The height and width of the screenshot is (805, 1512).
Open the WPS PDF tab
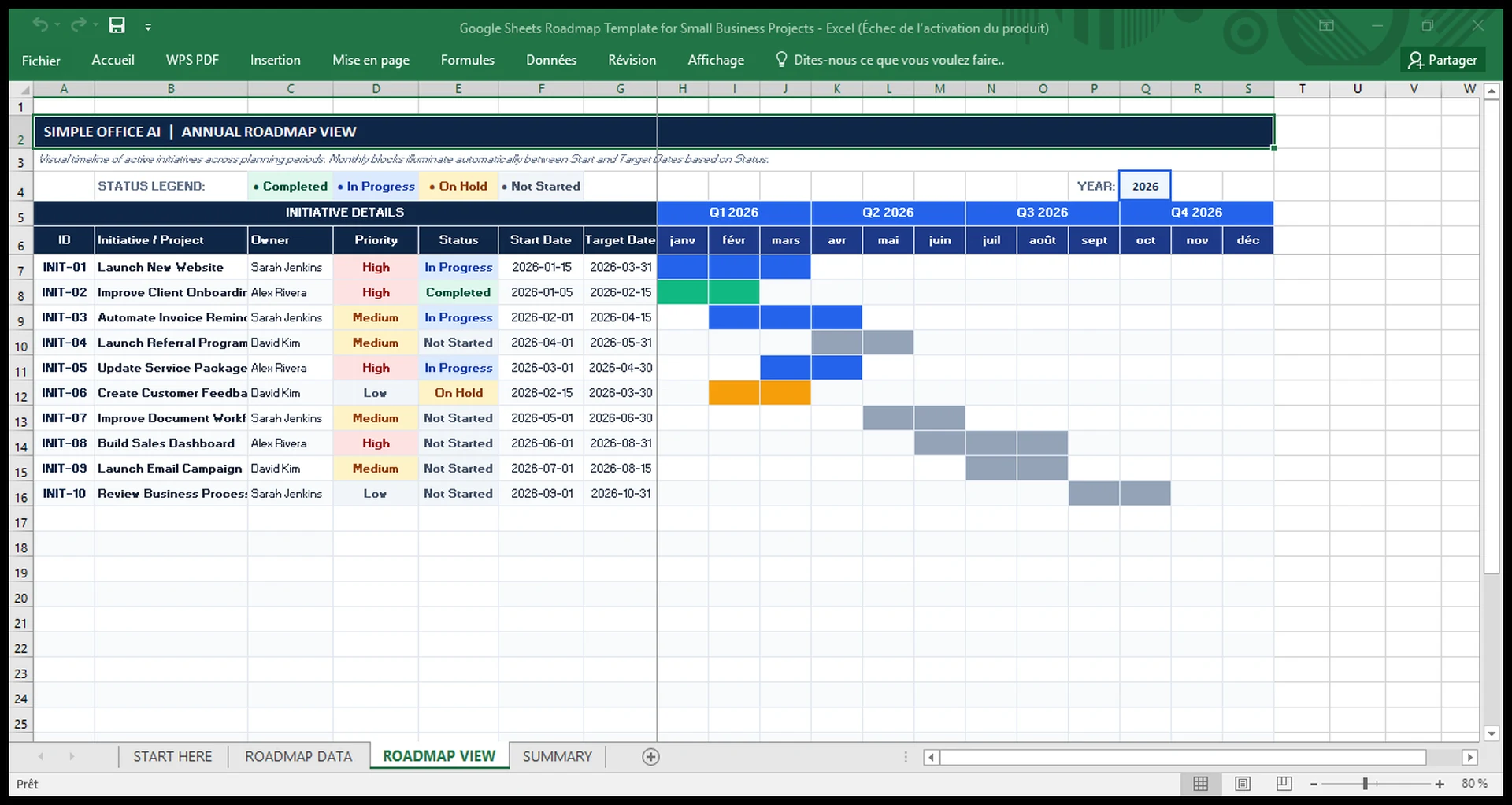(x=192, y=60)
